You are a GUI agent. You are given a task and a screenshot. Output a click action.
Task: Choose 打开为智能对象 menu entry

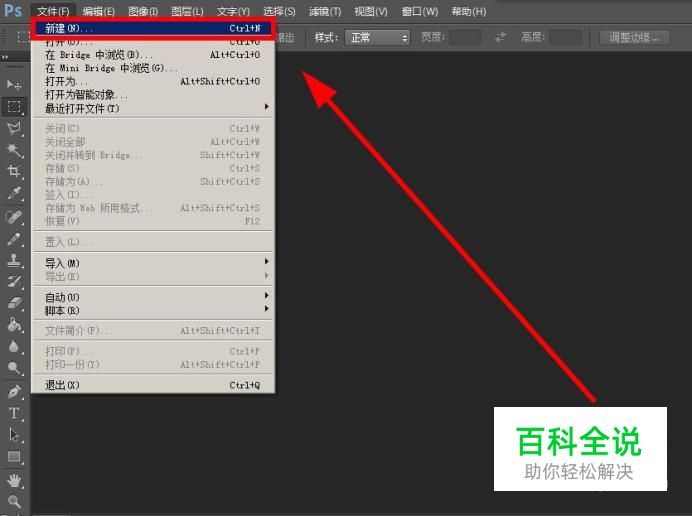(x=153, y=94)
